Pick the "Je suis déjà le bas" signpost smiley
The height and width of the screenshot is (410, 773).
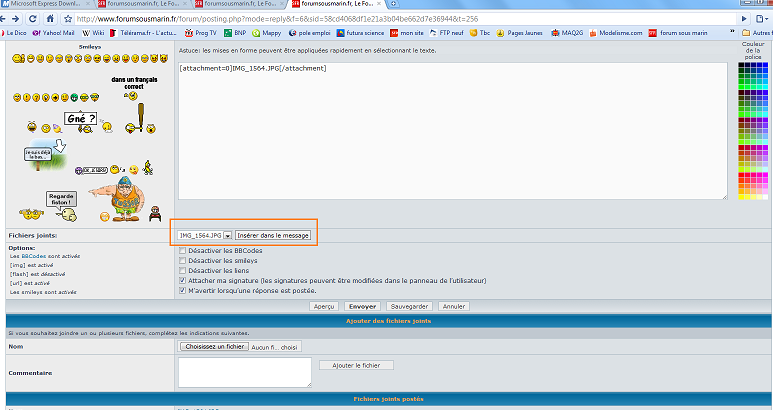[39, 155]
